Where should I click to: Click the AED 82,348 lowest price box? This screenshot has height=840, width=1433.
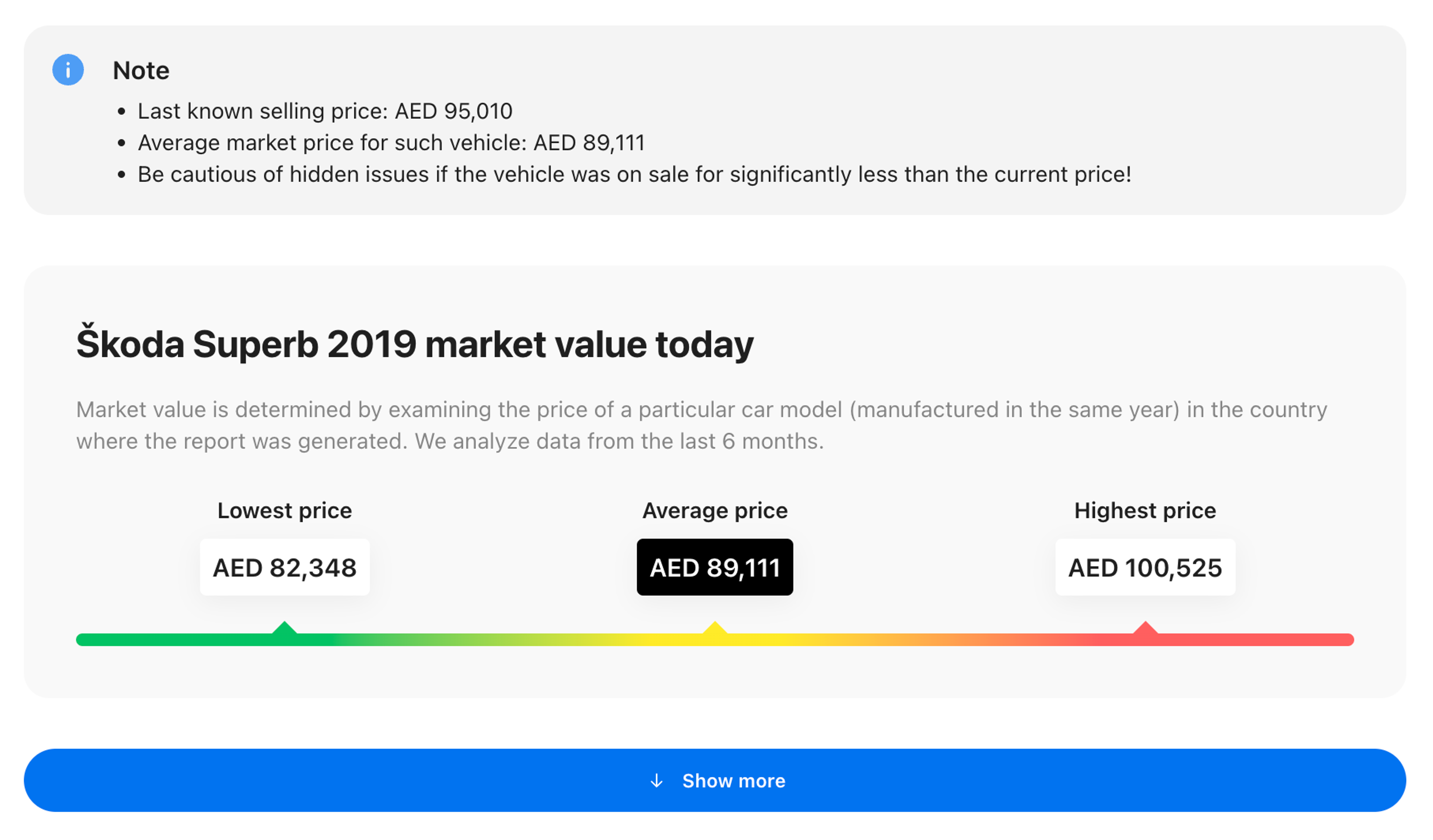(x=284, y=568)
